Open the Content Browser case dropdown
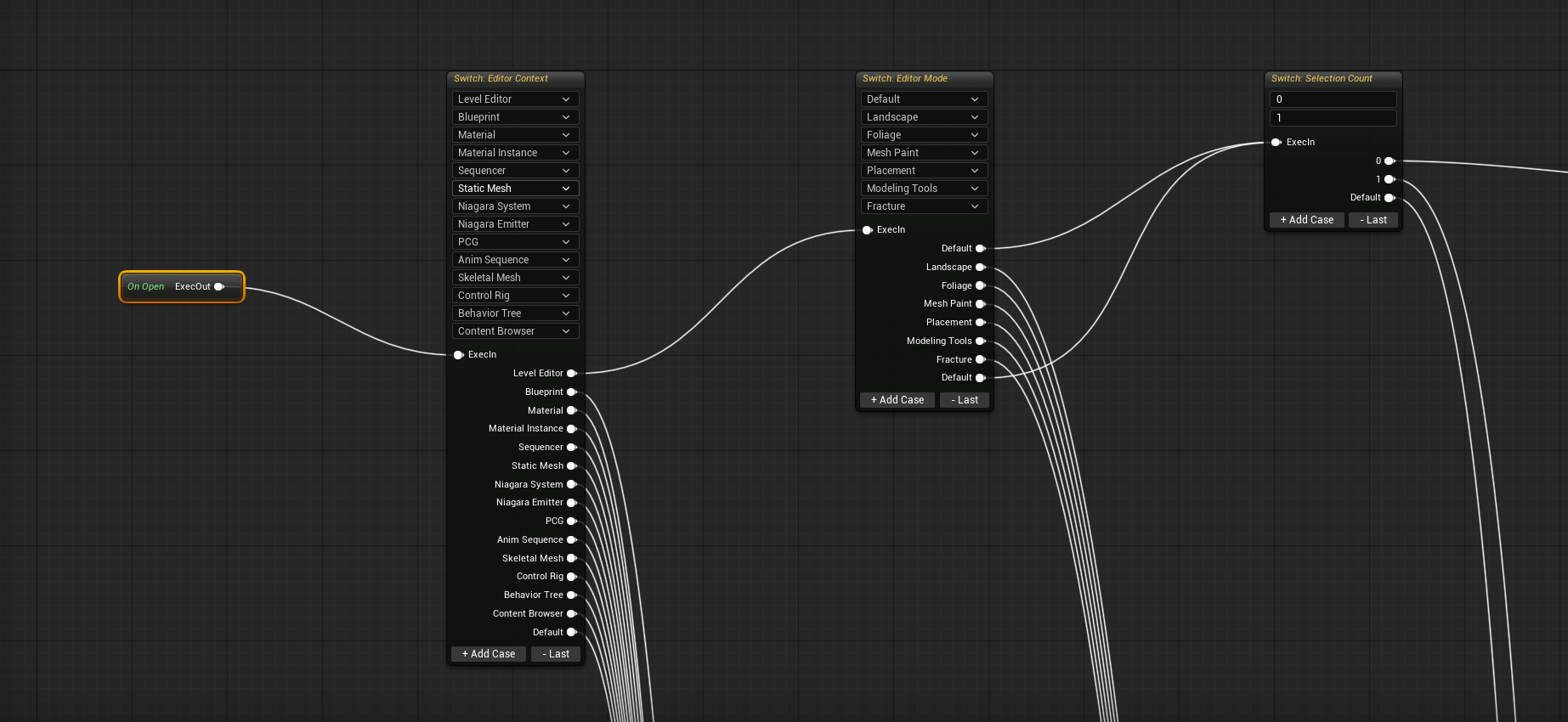Screen dimensions: 1568x722 coord(515,331)
